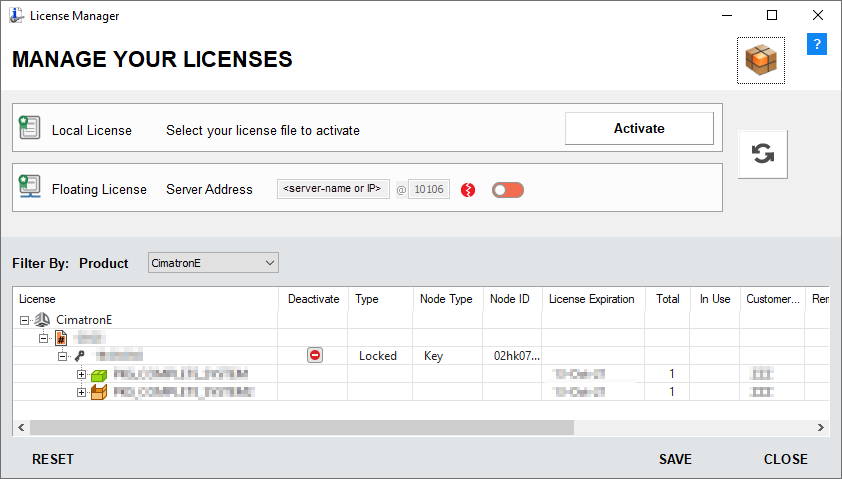Click the License Manager title bar icon
Screen dimensions: 842x479
pos(16,15)
